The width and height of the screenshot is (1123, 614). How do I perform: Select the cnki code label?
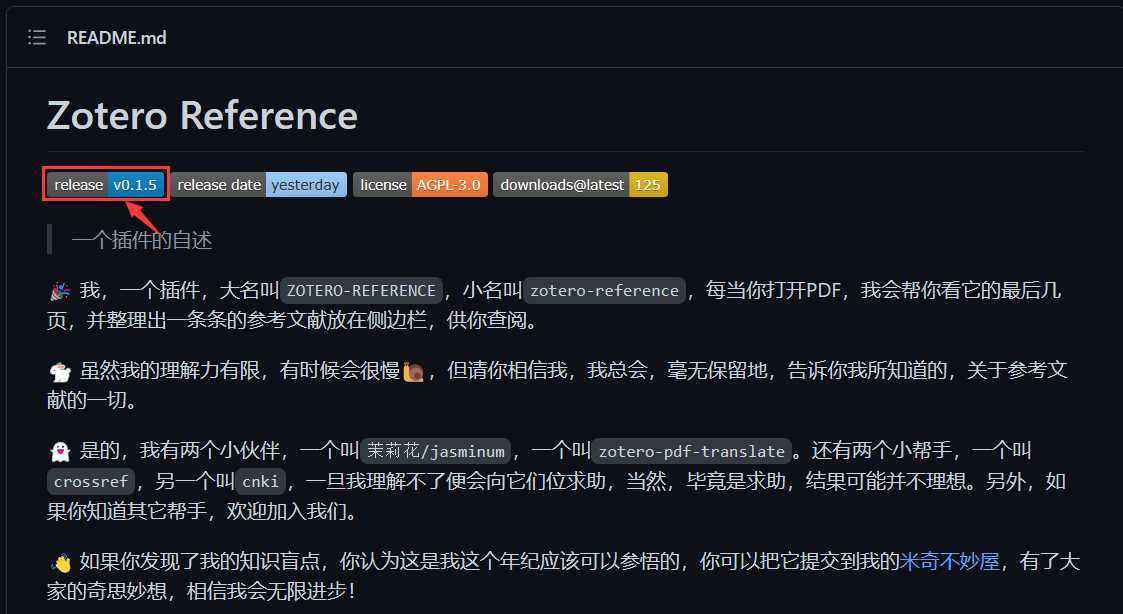click(260, 481)
